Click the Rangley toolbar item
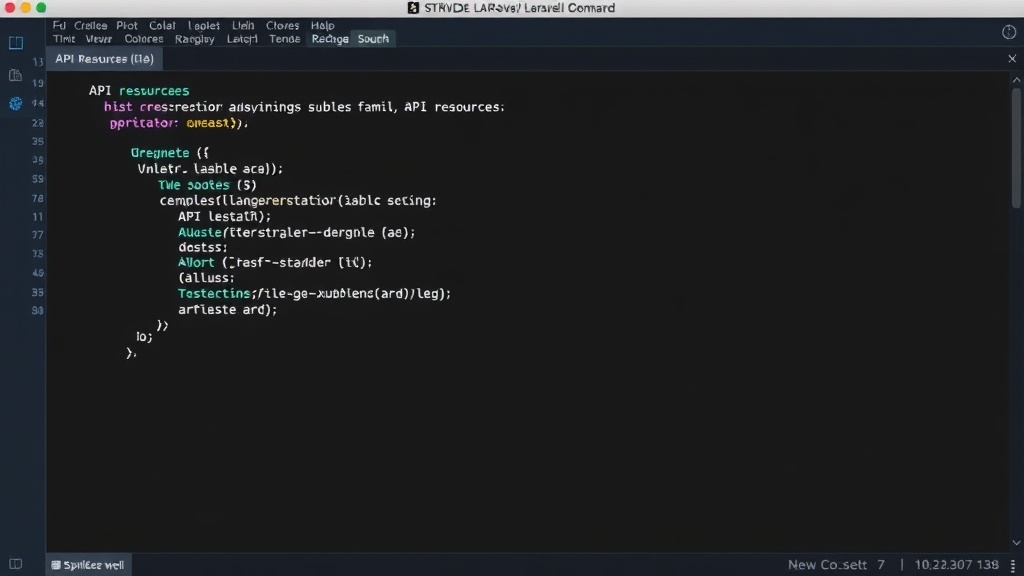The height and width of the screenshot is (576, 1024). (x=195, y=39)
